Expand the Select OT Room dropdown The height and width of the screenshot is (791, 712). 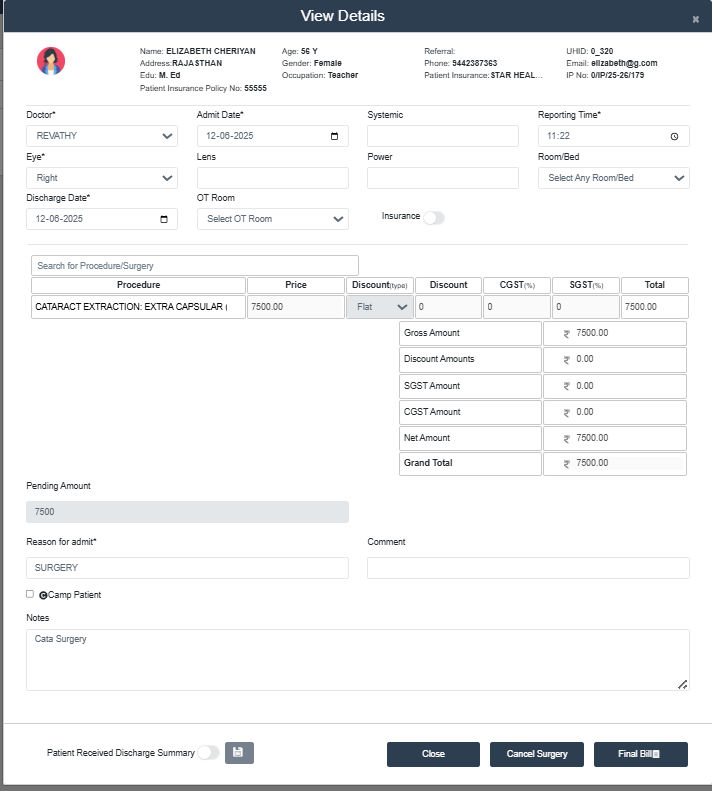click(272, 219)
